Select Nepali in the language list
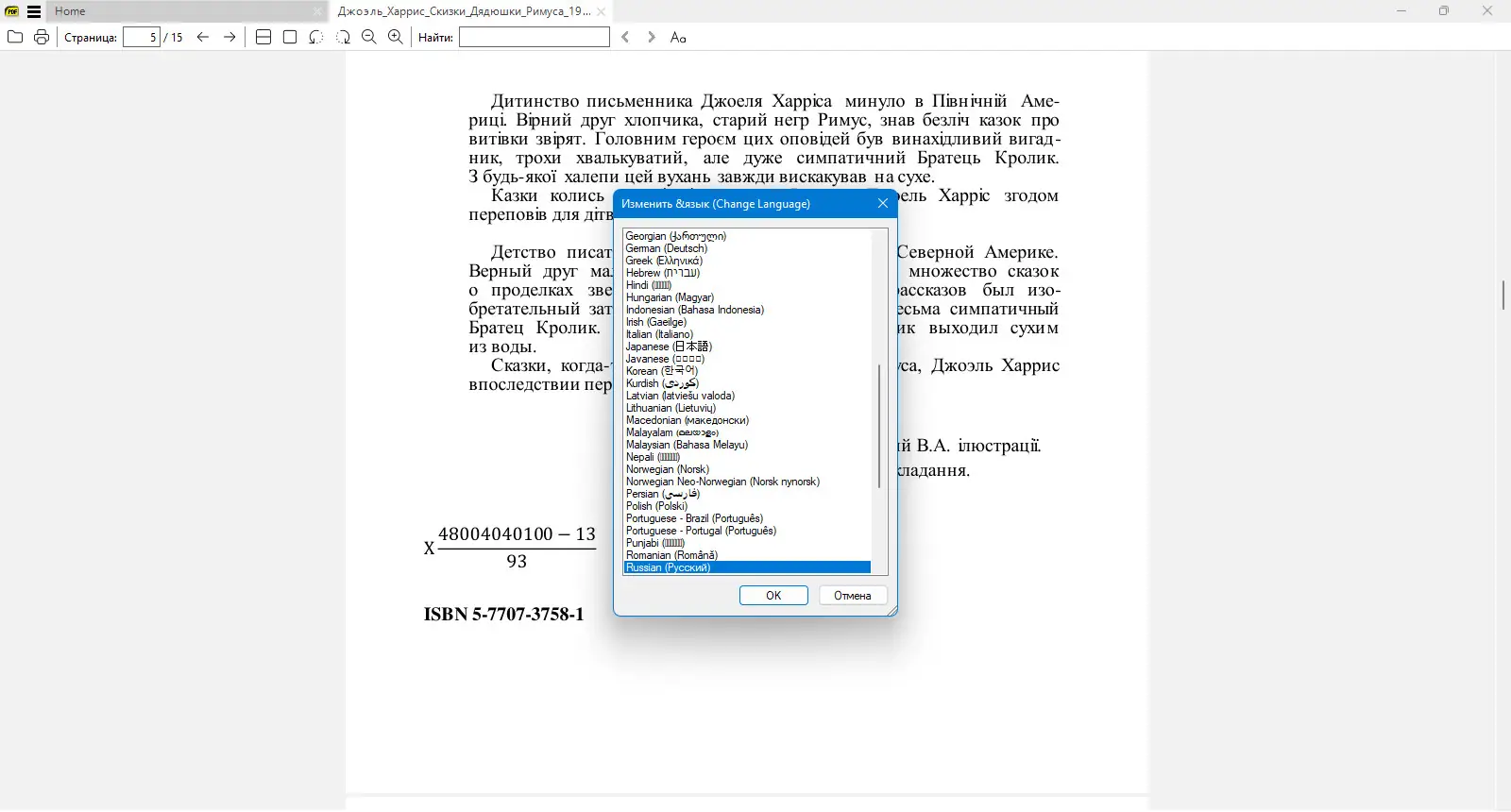This screenshot has height=812, width=1511. click(x=747, y=457)
